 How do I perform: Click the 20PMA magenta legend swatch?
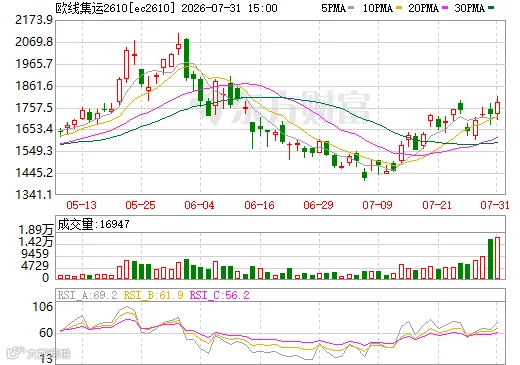pyautogui.click(x=445, y=8)
